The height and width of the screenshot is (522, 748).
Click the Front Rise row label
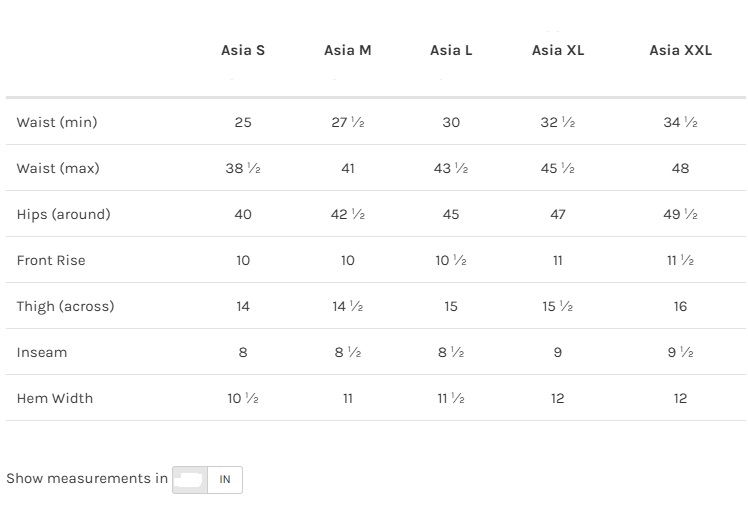click(x=51, y=260)
